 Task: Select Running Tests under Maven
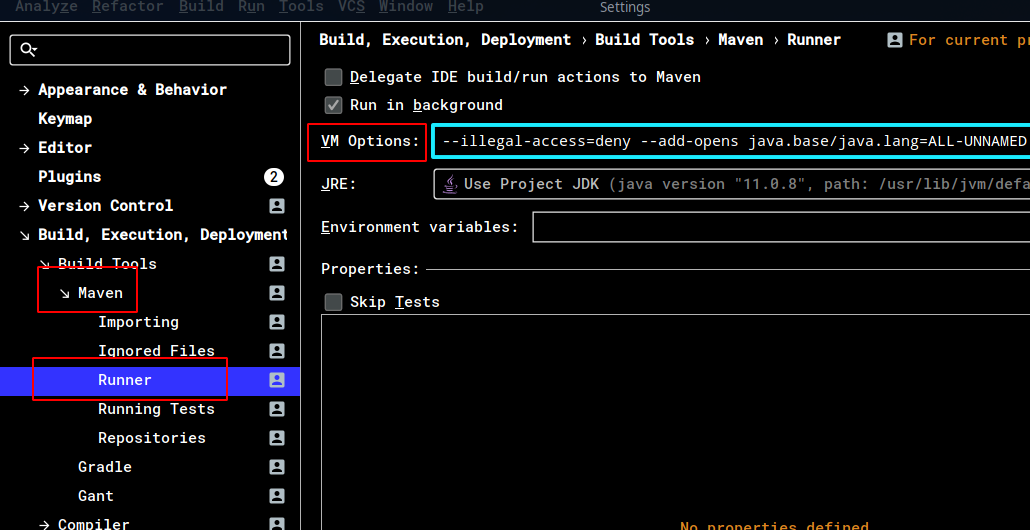click(x=156, y=409)
